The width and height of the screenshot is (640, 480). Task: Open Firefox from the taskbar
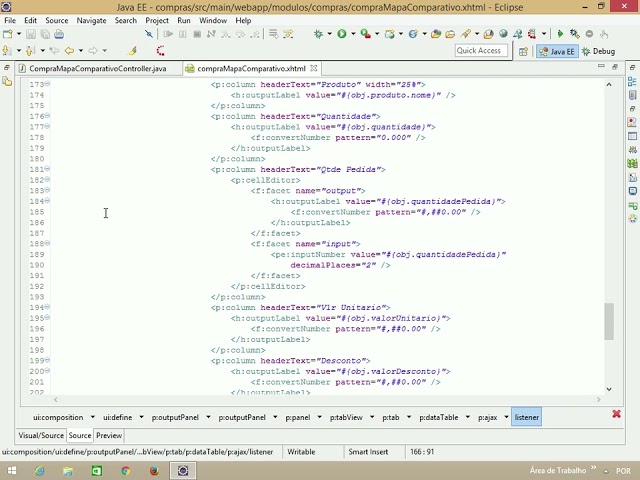[154, 471]
